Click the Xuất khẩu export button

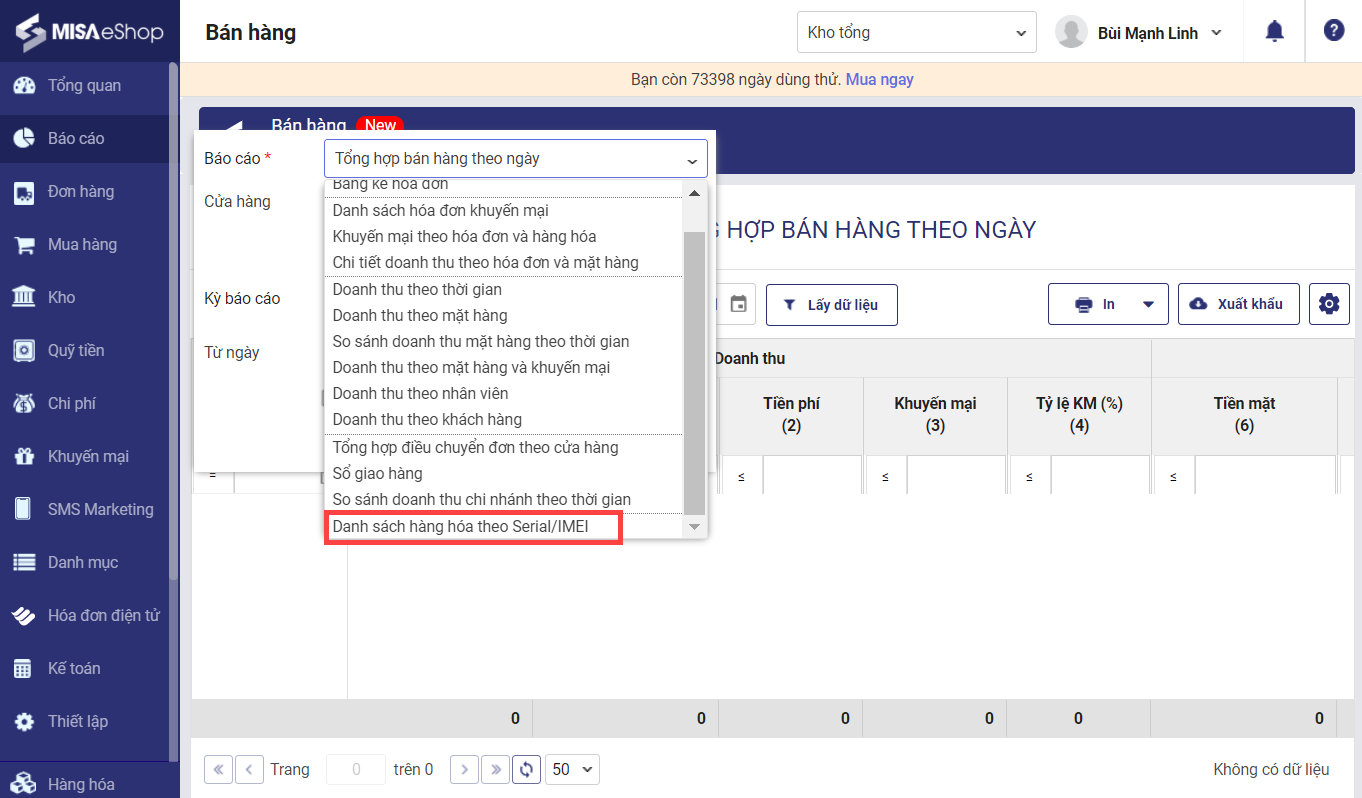pos(1238,304)
